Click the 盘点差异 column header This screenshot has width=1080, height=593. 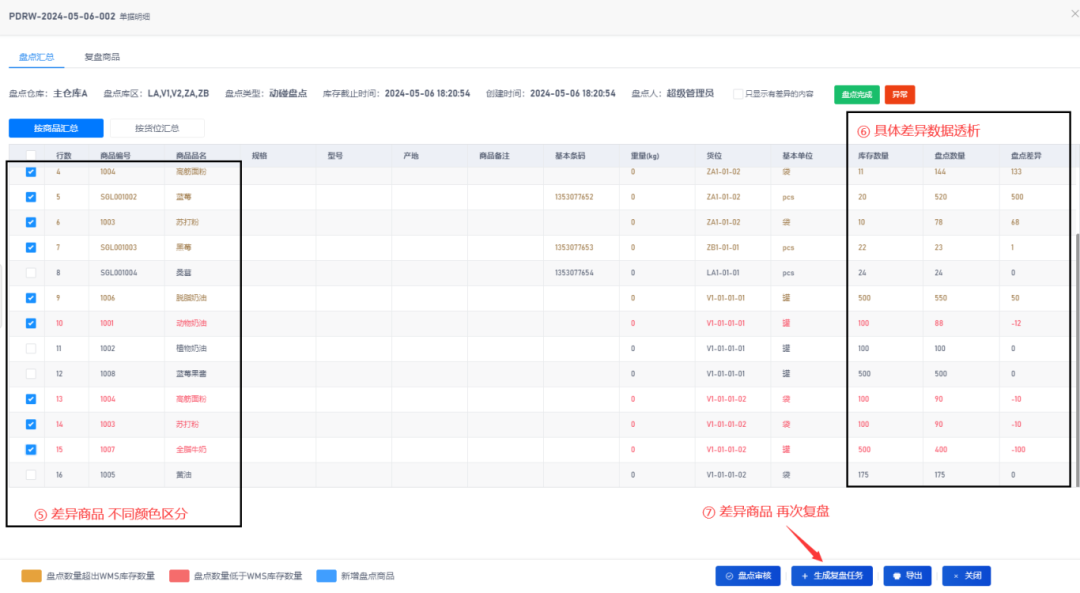point(1028,155)
